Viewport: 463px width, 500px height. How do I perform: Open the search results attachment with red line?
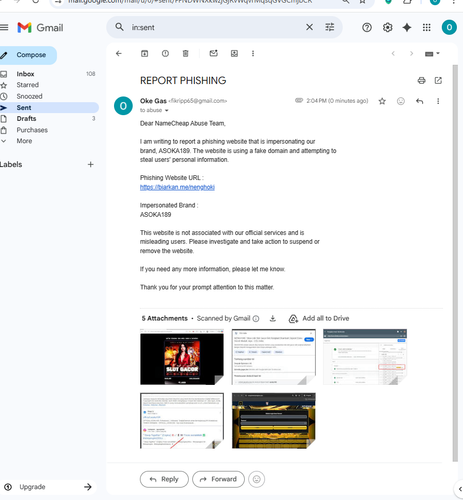click(182, 421)
